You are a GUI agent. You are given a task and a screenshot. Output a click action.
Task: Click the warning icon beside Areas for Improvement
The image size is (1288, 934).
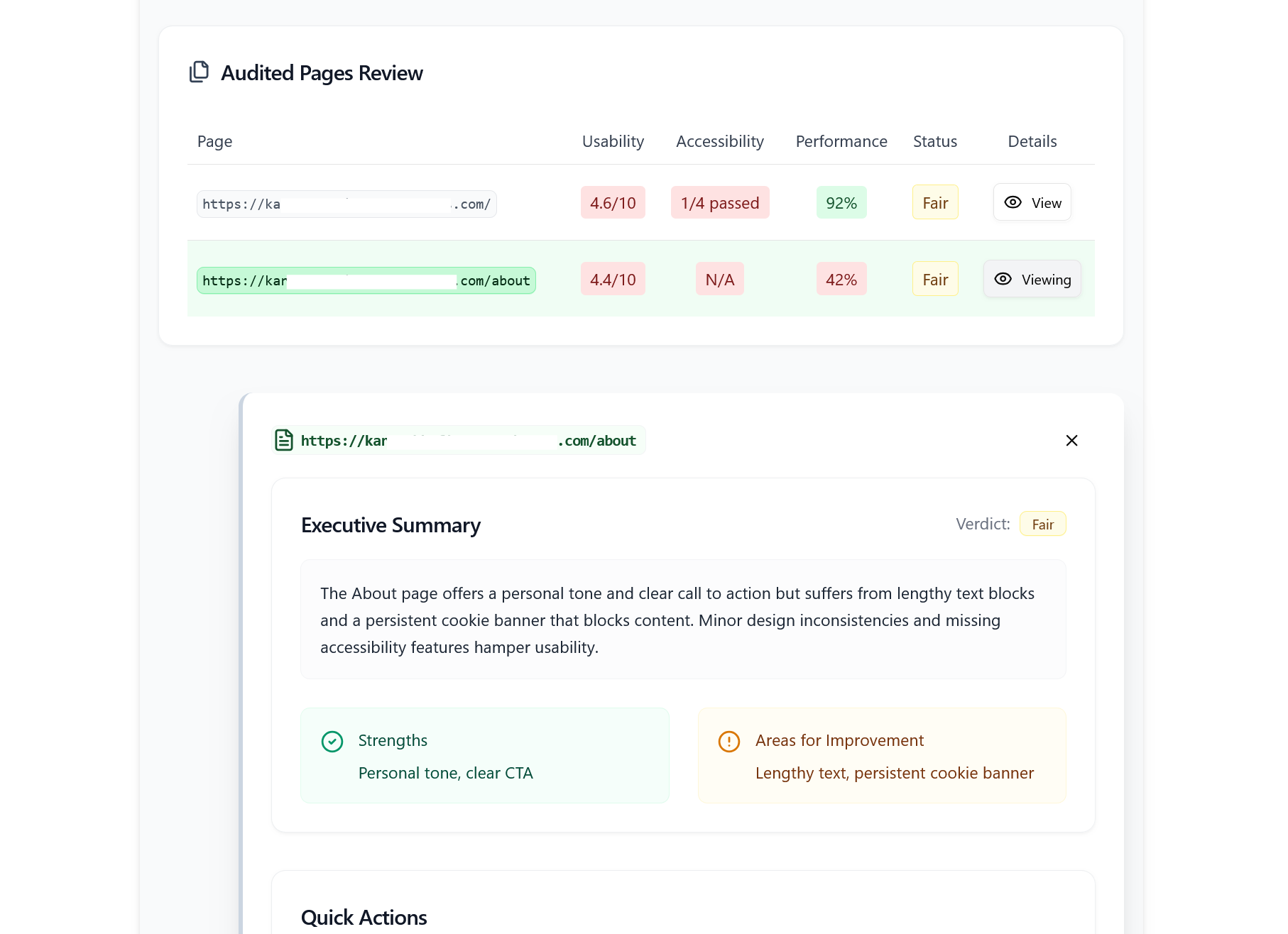(x=728, y=742)
